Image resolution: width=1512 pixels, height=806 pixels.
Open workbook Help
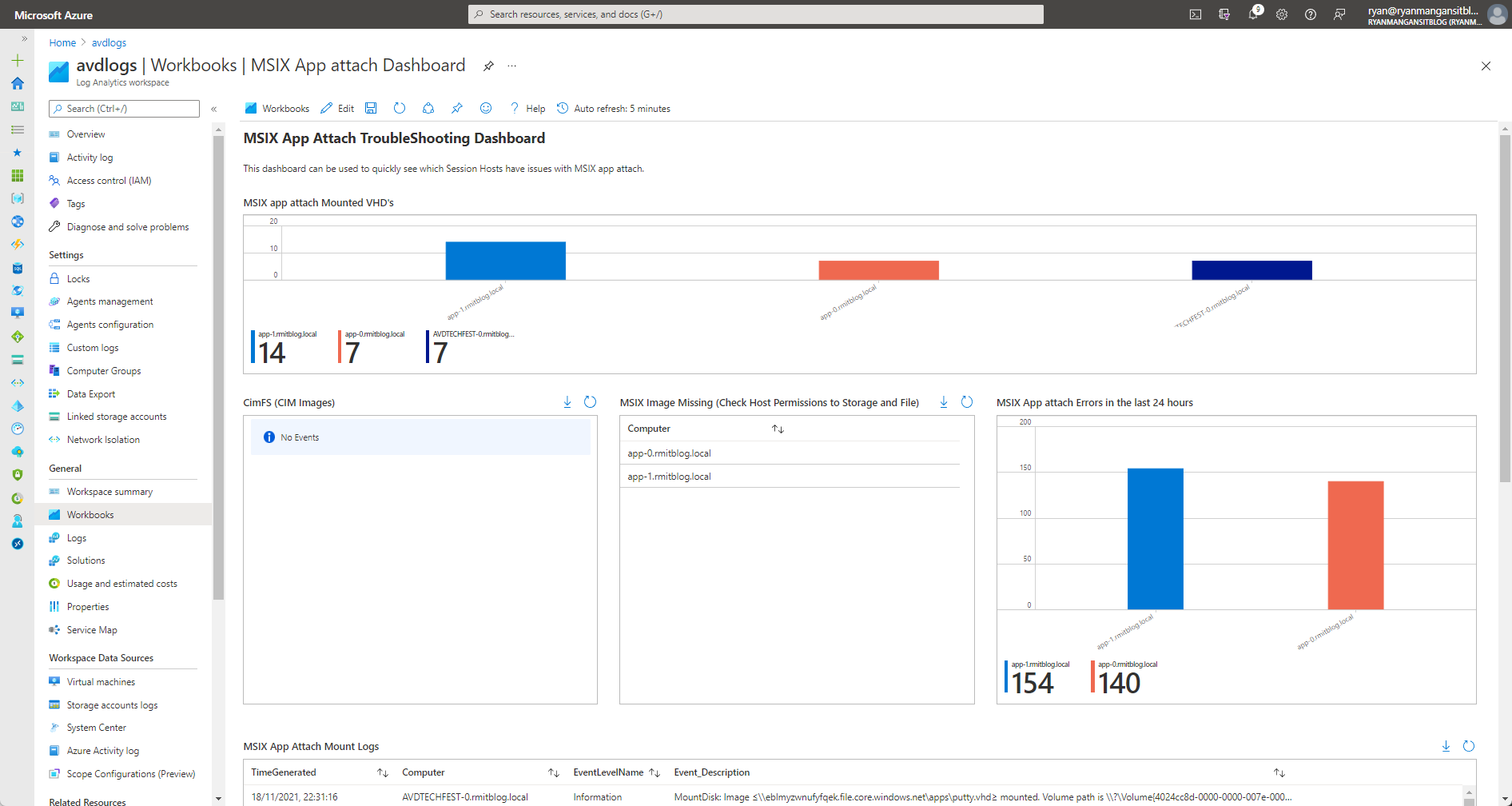click(527, 108)
